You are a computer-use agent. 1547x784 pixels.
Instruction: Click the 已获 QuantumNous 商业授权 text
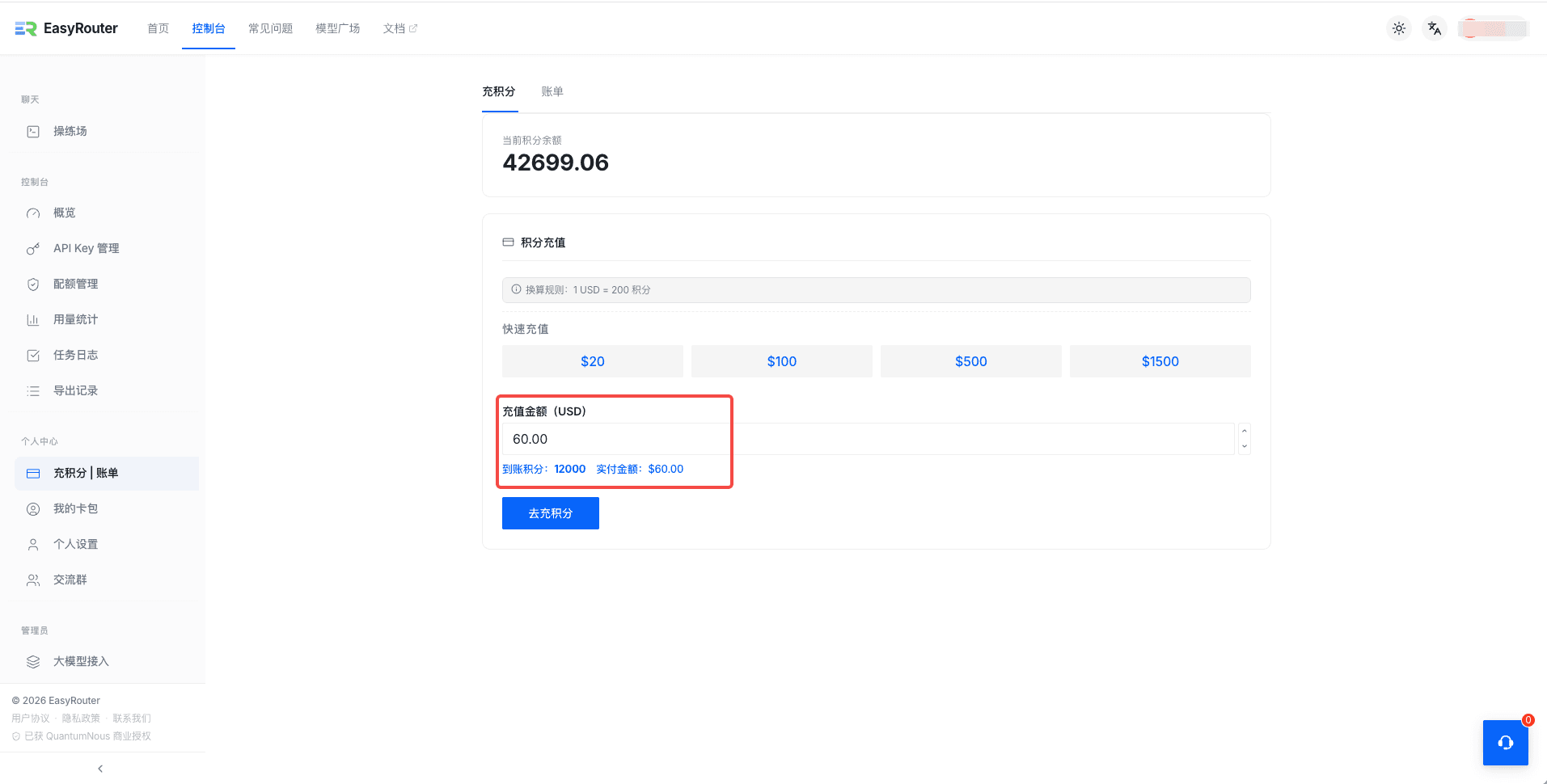(87, 736)
